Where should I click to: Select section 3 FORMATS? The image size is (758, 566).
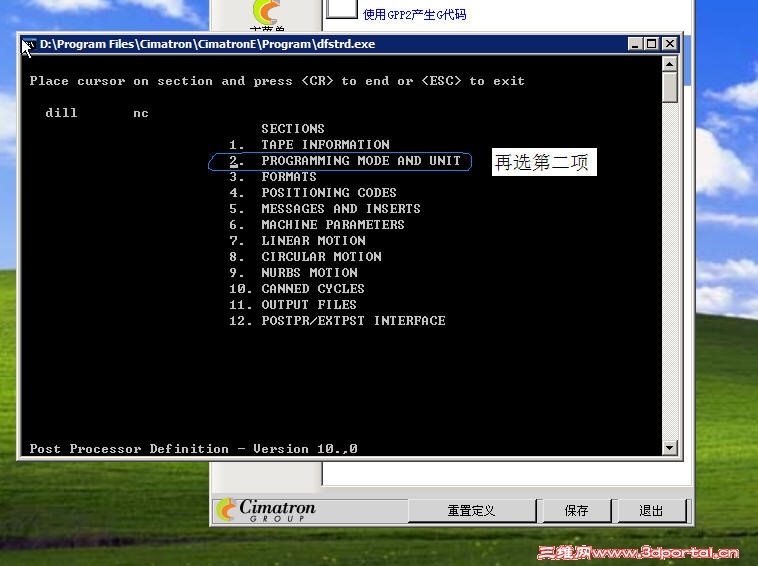pyautogui.click(x=273, y=176)
